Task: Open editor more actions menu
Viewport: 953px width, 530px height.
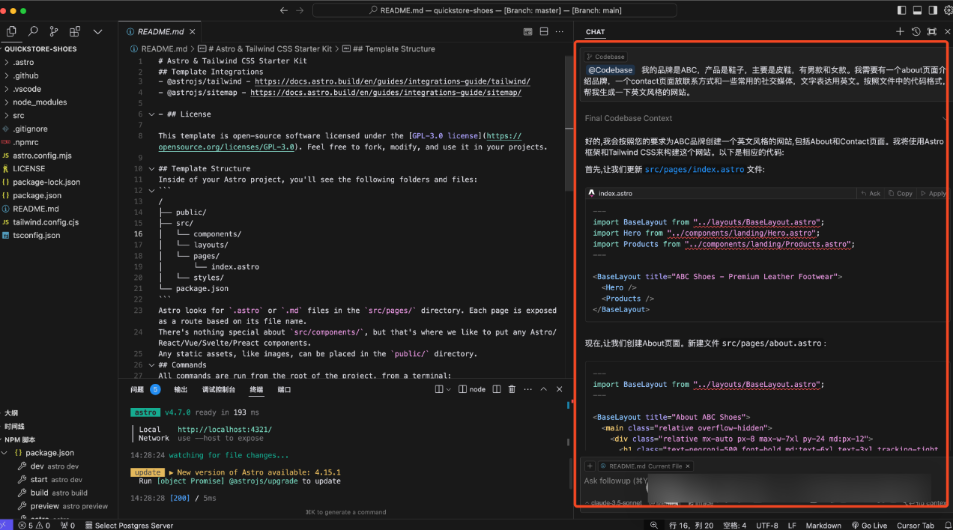Action: pos(560,32)
